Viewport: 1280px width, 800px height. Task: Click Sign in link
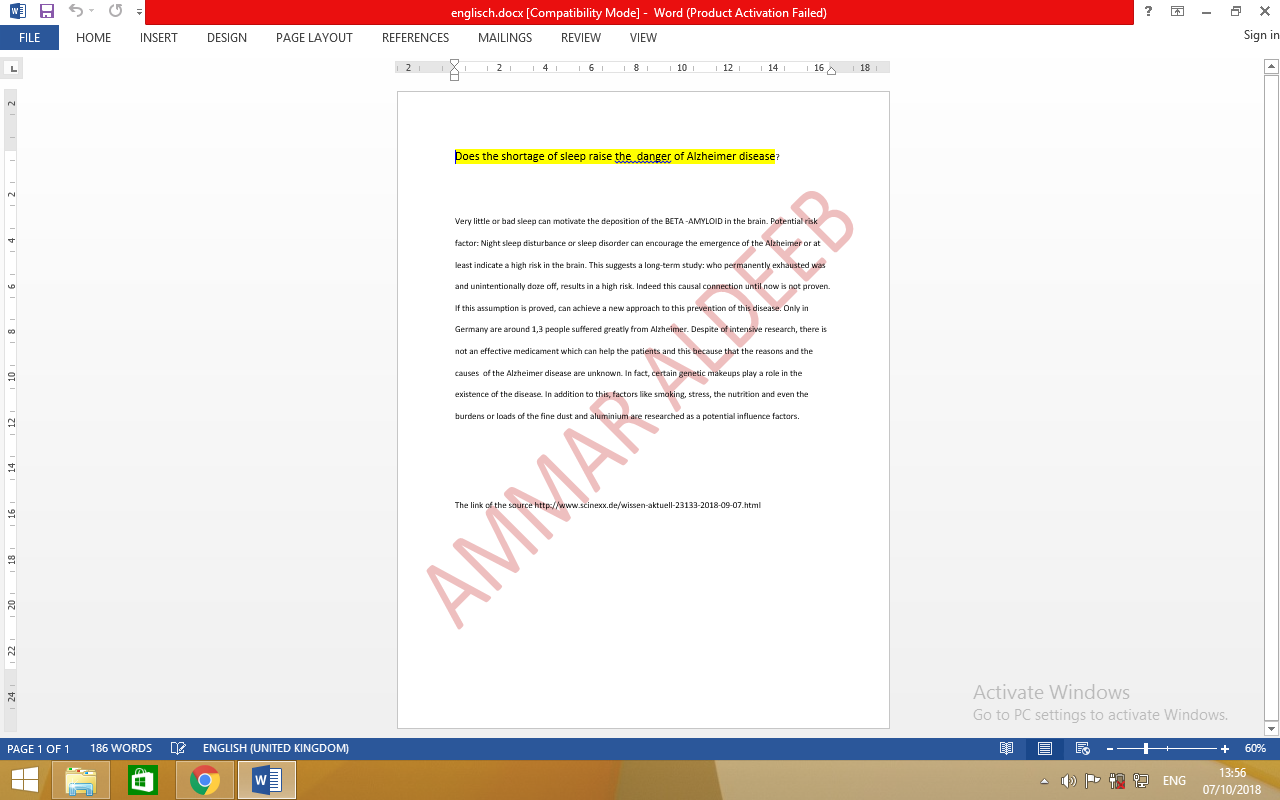(1260, 35)
